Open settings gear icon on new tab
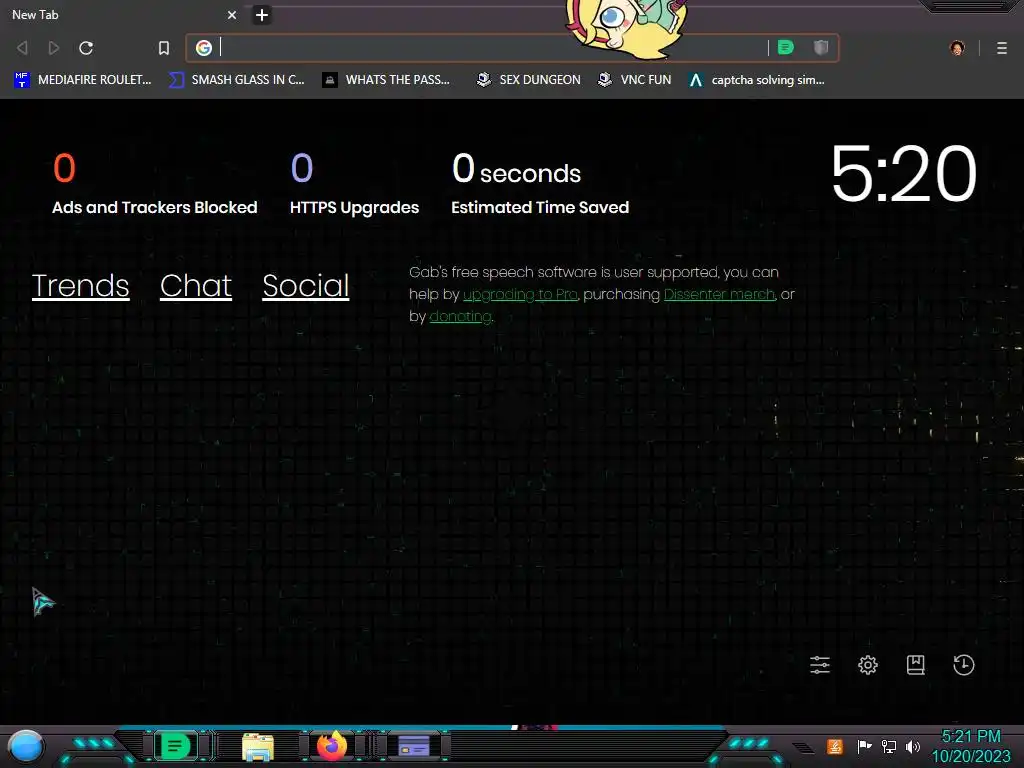 click(x=867, y=665)
